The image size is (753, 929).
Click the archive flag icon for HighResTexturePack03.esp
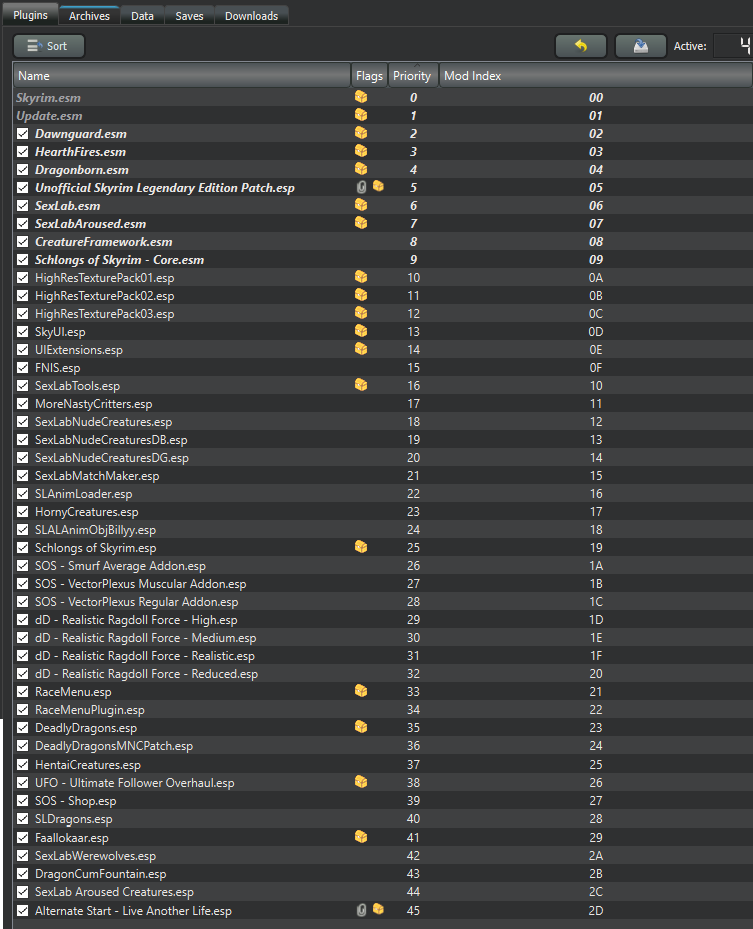coord(361,313)
